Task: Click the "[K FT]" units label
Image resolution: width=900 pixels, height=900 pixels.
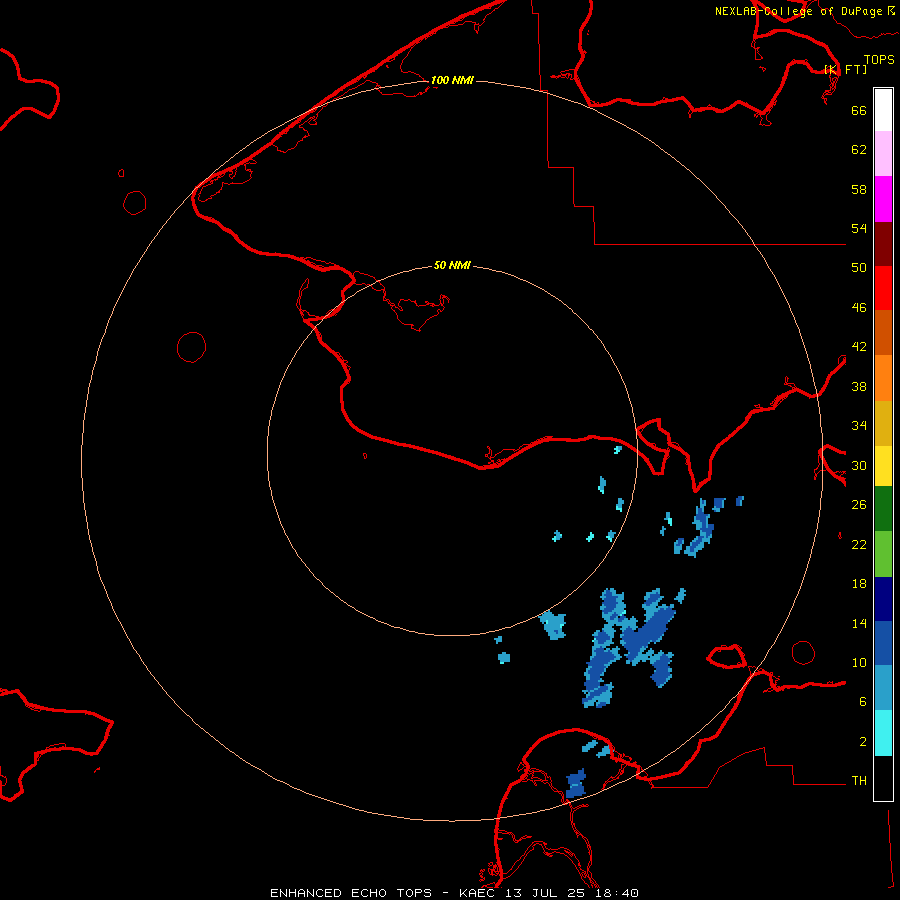Action: pos(845,69)
